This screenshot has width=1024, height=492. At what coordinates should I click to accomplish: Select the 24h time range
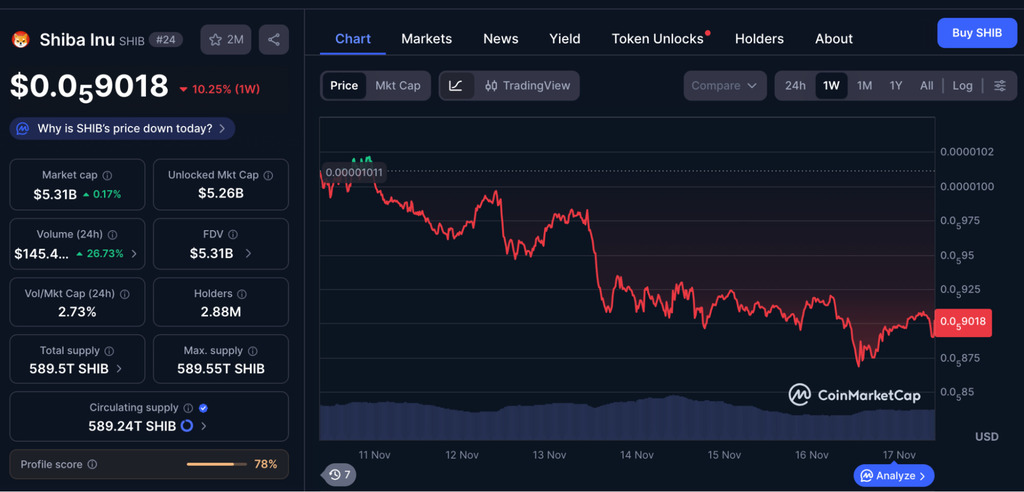tap(795, 86)
